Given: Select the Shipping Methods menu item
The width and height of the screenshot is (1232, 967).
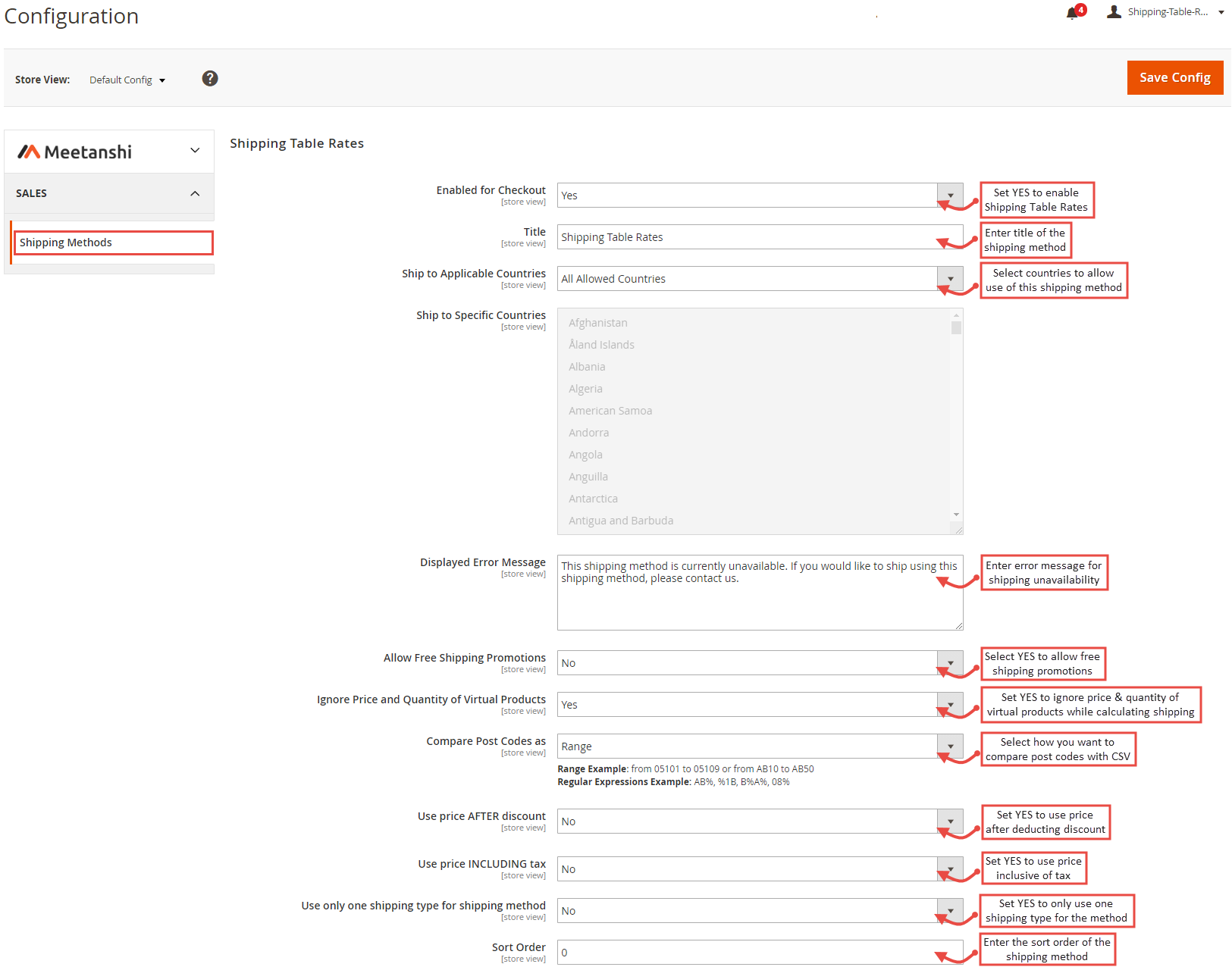Looking at the screenshot, I should (113, 243).
